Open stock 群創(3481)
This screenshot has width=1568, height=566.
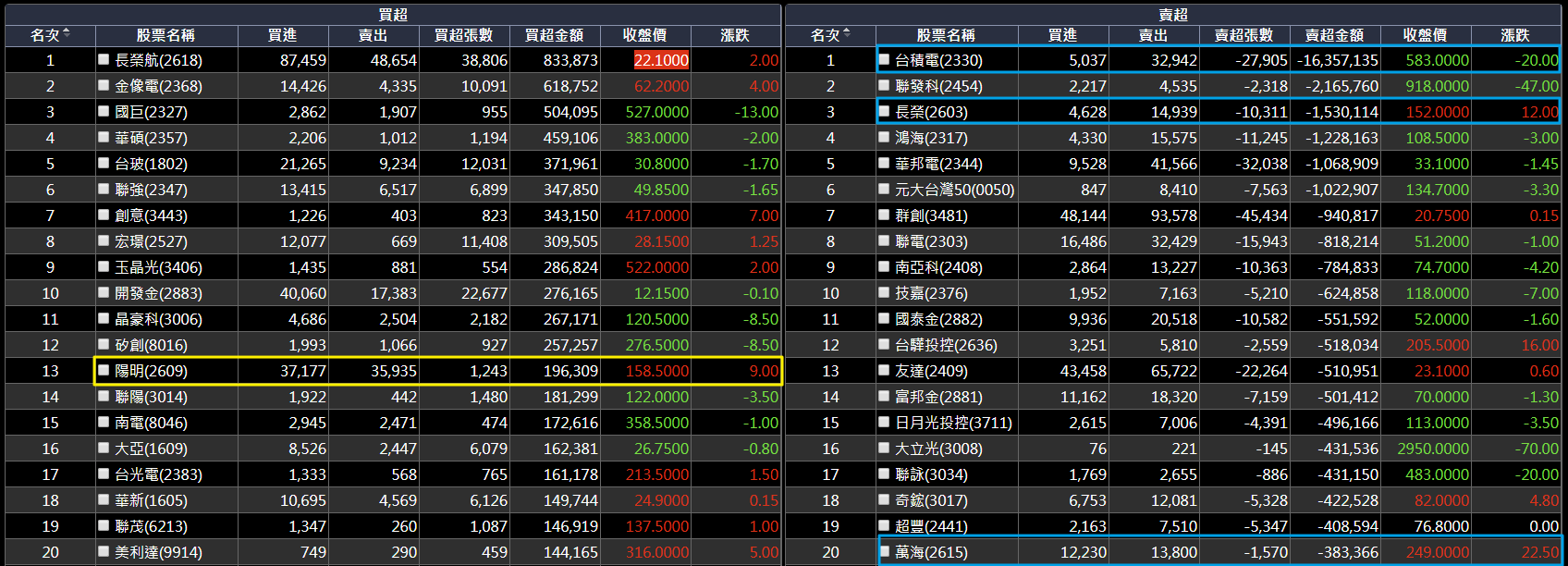point(931,215)
